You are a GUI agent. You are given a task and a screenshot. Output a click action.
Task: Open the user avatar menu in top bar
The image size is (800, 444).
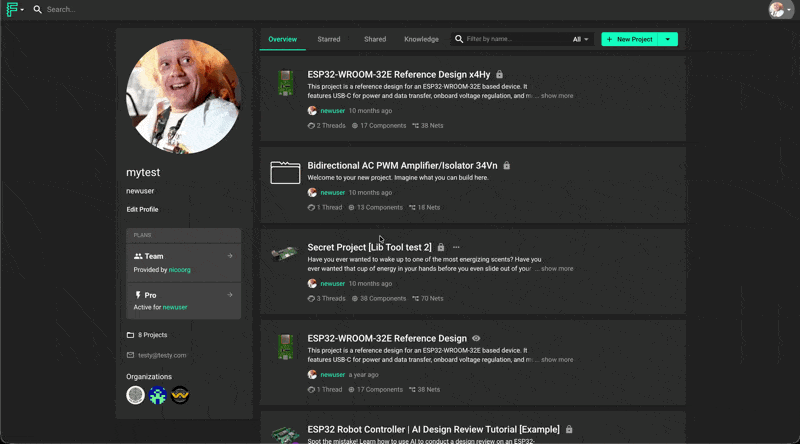coord(778,9)
